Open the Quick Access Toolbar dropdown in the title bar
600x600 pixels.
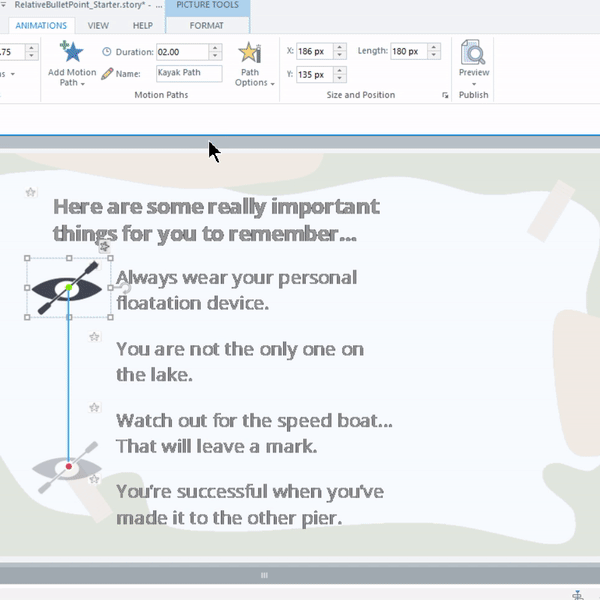3,5
